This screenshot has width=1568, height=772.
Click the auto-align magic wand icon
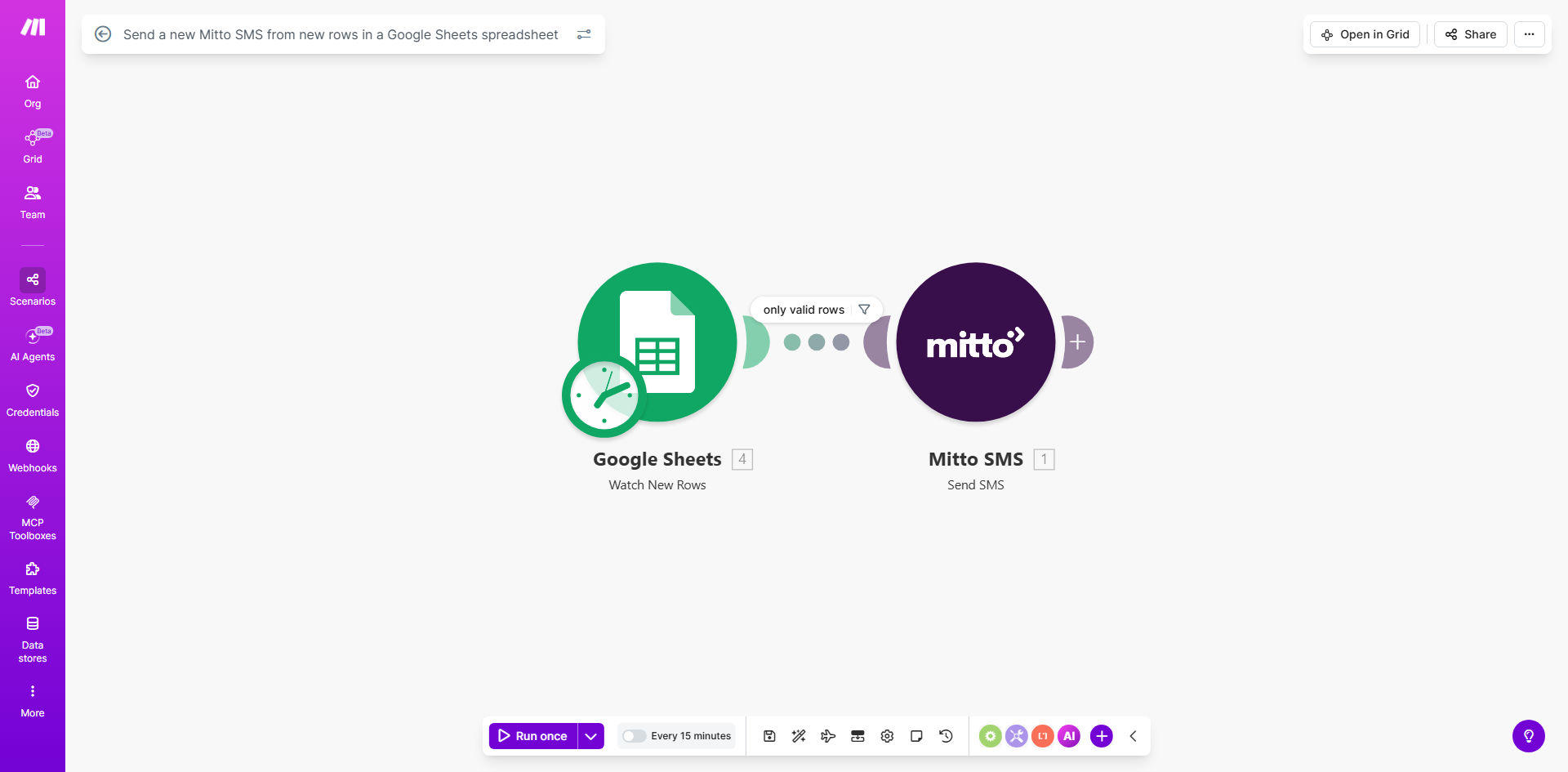coord(799,736)
